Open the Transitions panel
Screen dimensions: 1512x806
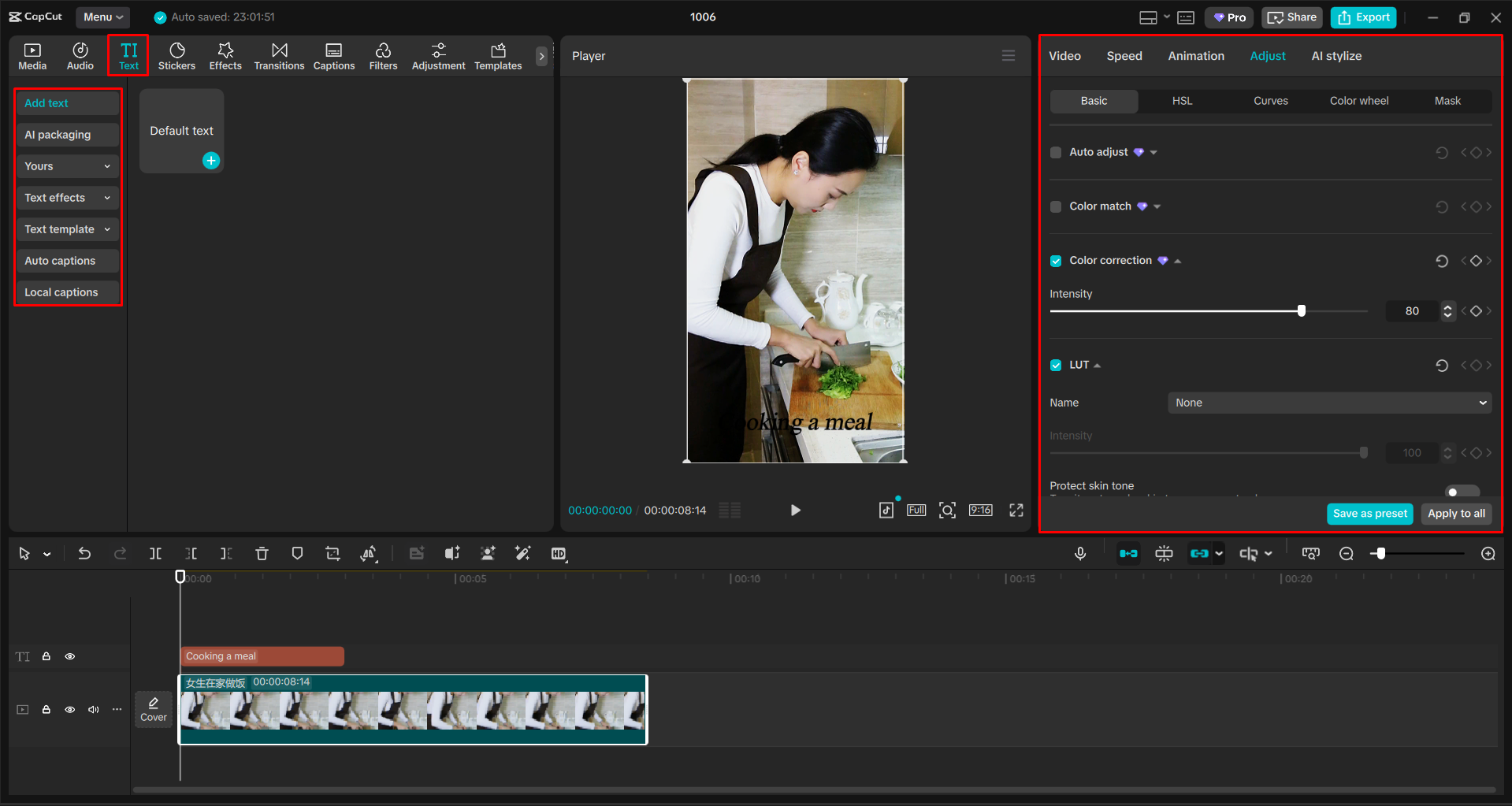pyautogui.click(x=279, y=55)
